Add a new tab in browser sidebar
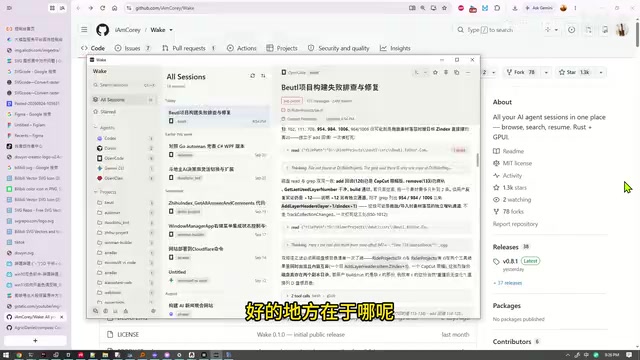 pos(35,340)
